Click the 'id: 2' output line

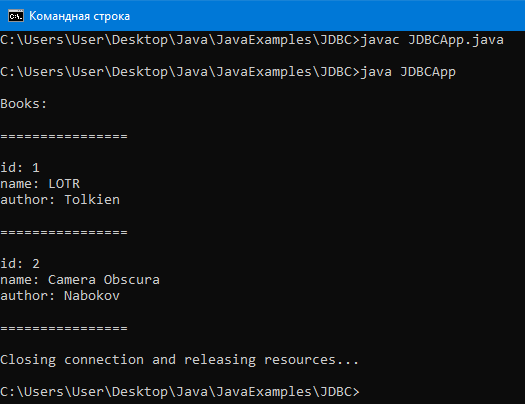pos(20,264)
